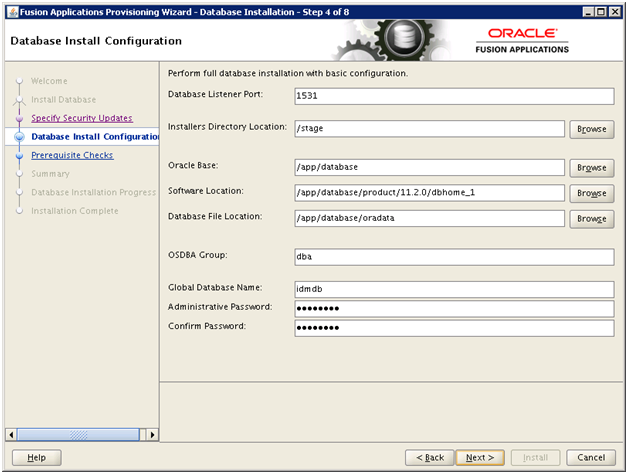This screenshot has height=474, width=628.
Task: Proceed with the Next button
Action: click(x=480, y=458)
